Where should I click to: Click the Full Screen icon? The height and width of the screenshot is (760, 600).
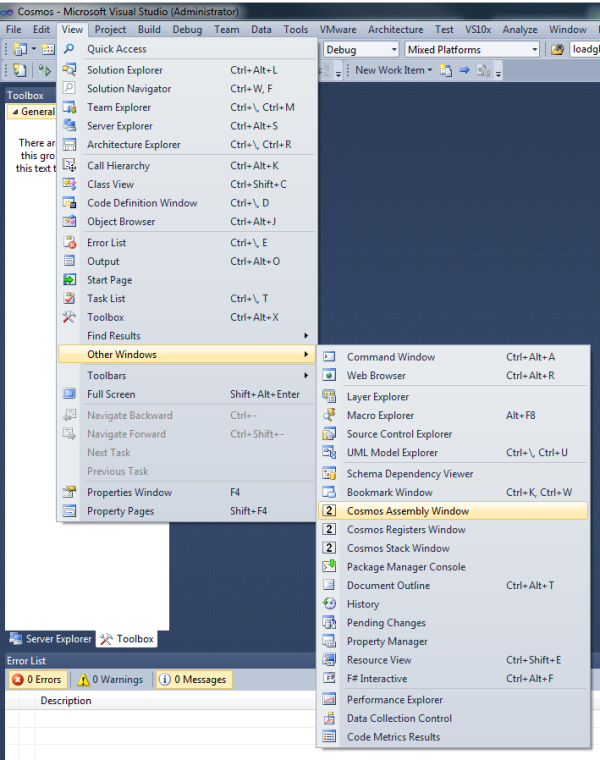[x=69, y=394]
